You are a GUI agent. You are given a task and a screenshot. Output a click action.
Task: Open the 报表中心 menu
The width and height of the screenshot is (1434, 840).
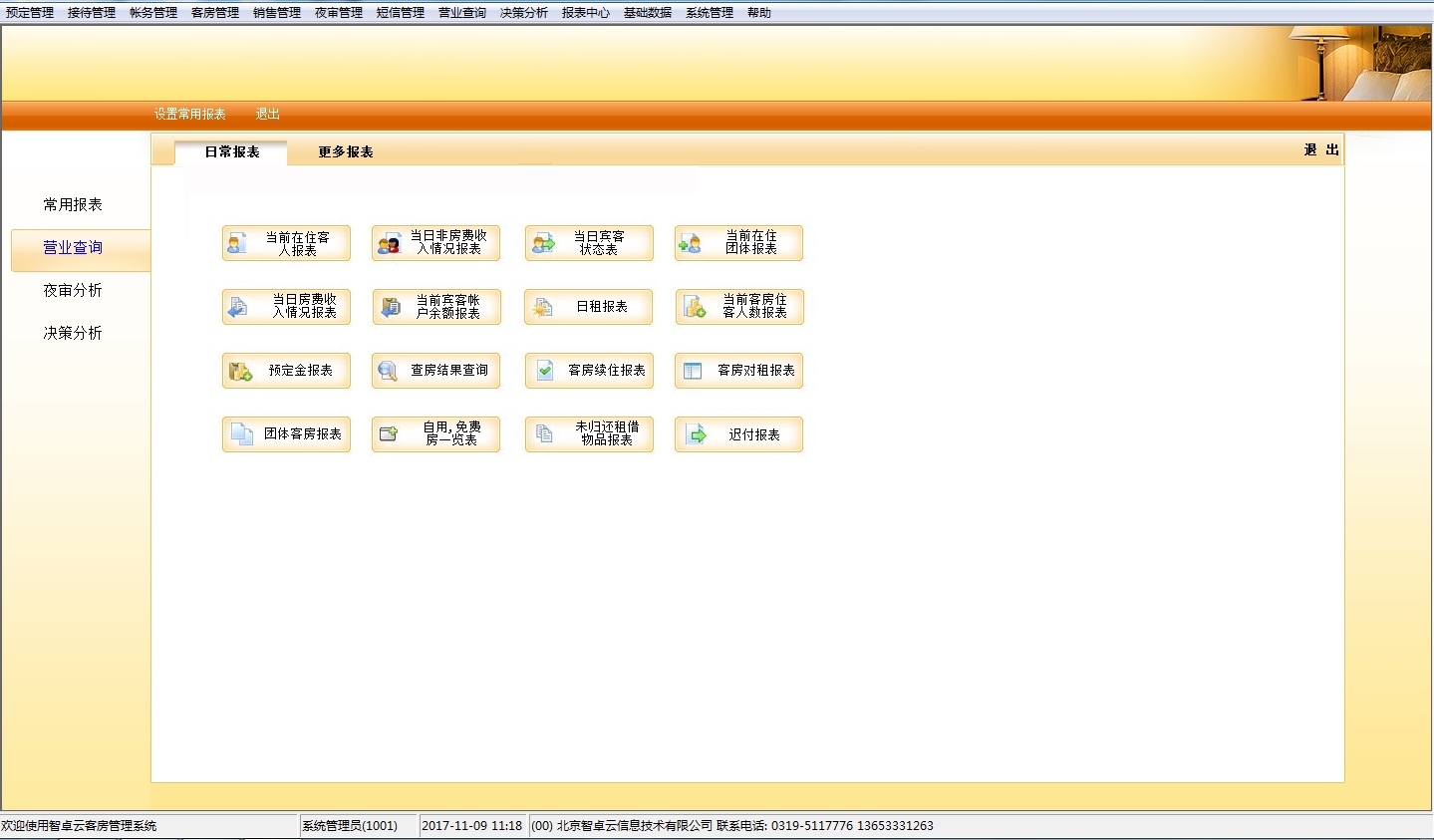pos(585,13)
